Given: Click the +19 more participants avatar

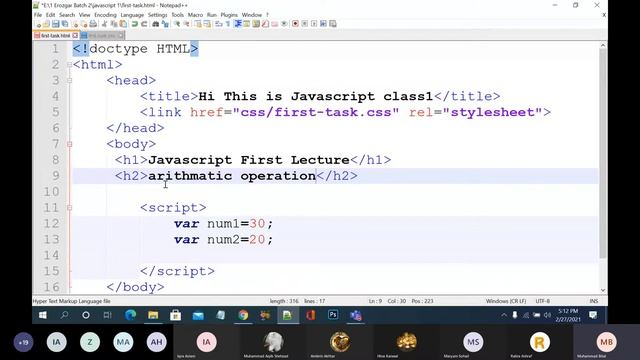Looking at the screenshot, I should tap(23, 342).
